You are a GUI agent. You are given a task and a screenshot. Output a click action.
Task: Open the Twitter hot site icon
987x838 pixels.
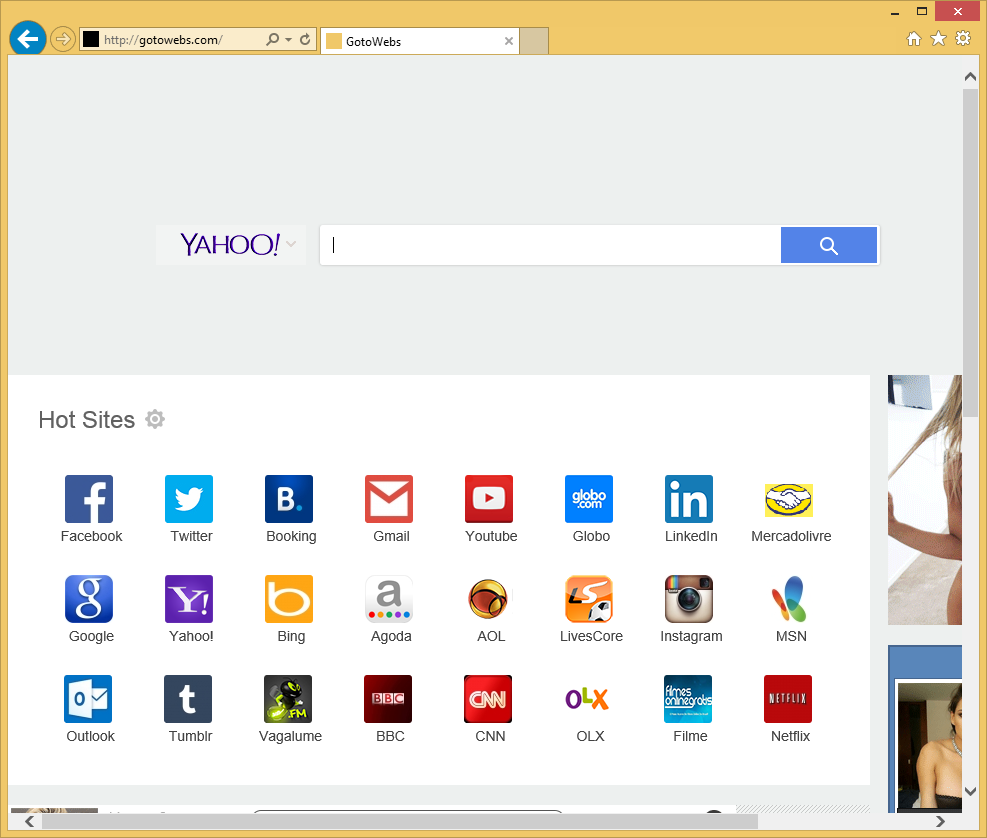(189, 499)
